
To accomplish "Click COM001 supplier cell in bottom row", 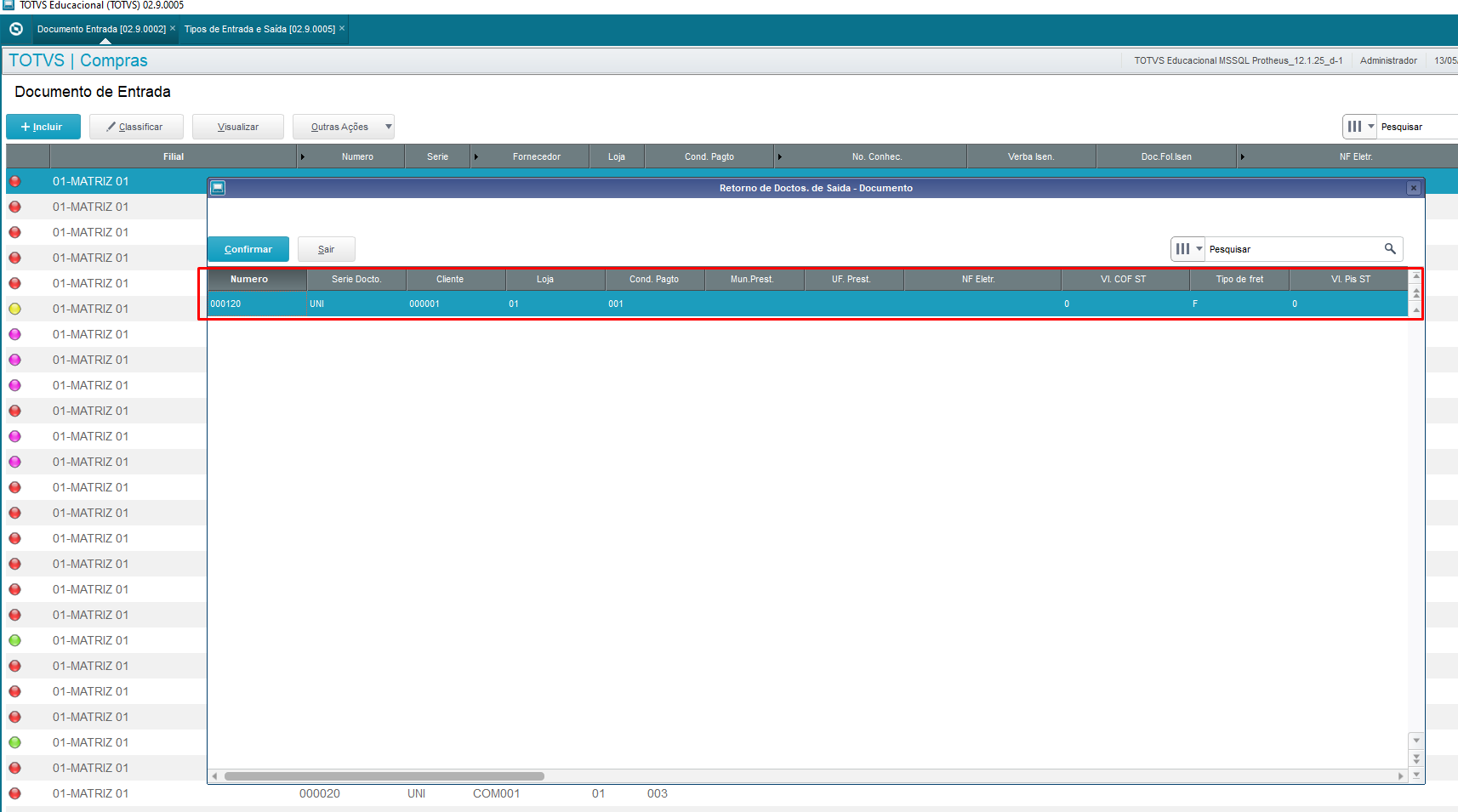I will pyautogui.click(x=496, y=793).
